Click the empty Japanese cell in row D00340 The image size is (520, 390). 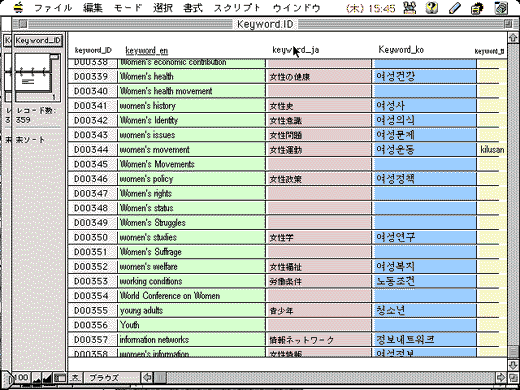click(x=319, y=91)
